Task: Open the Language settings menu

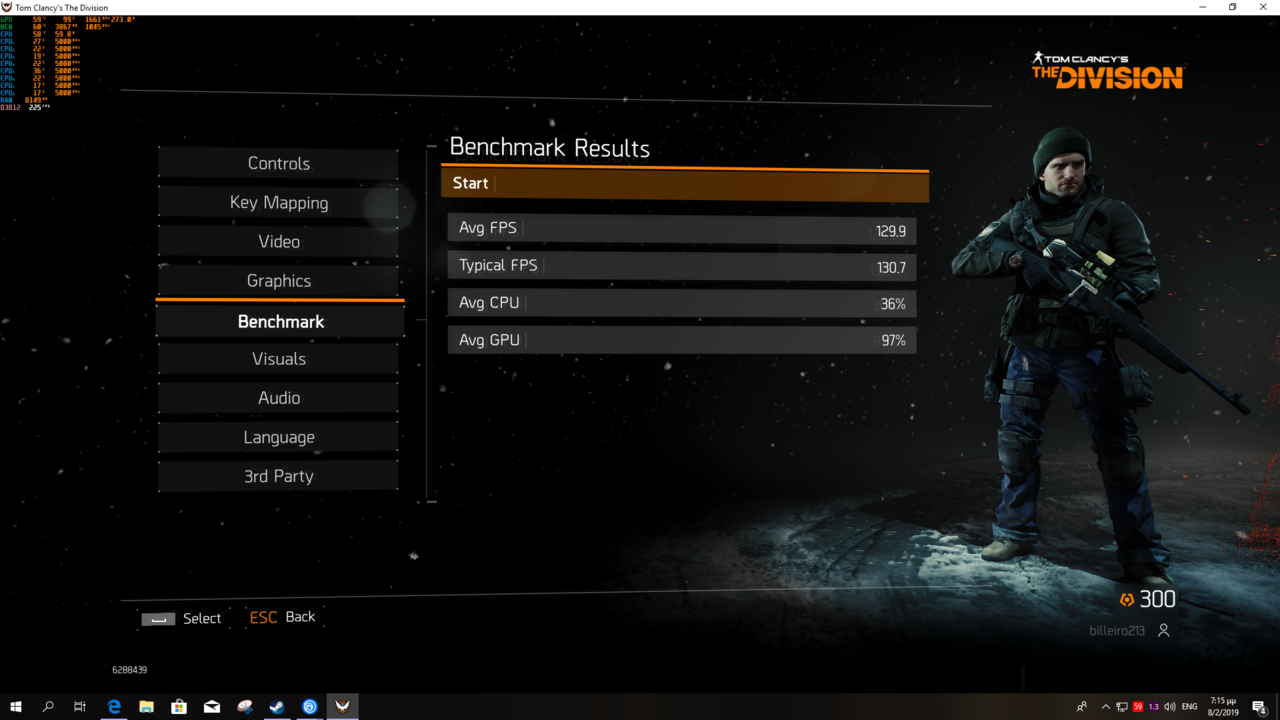Action: [278, 437]
